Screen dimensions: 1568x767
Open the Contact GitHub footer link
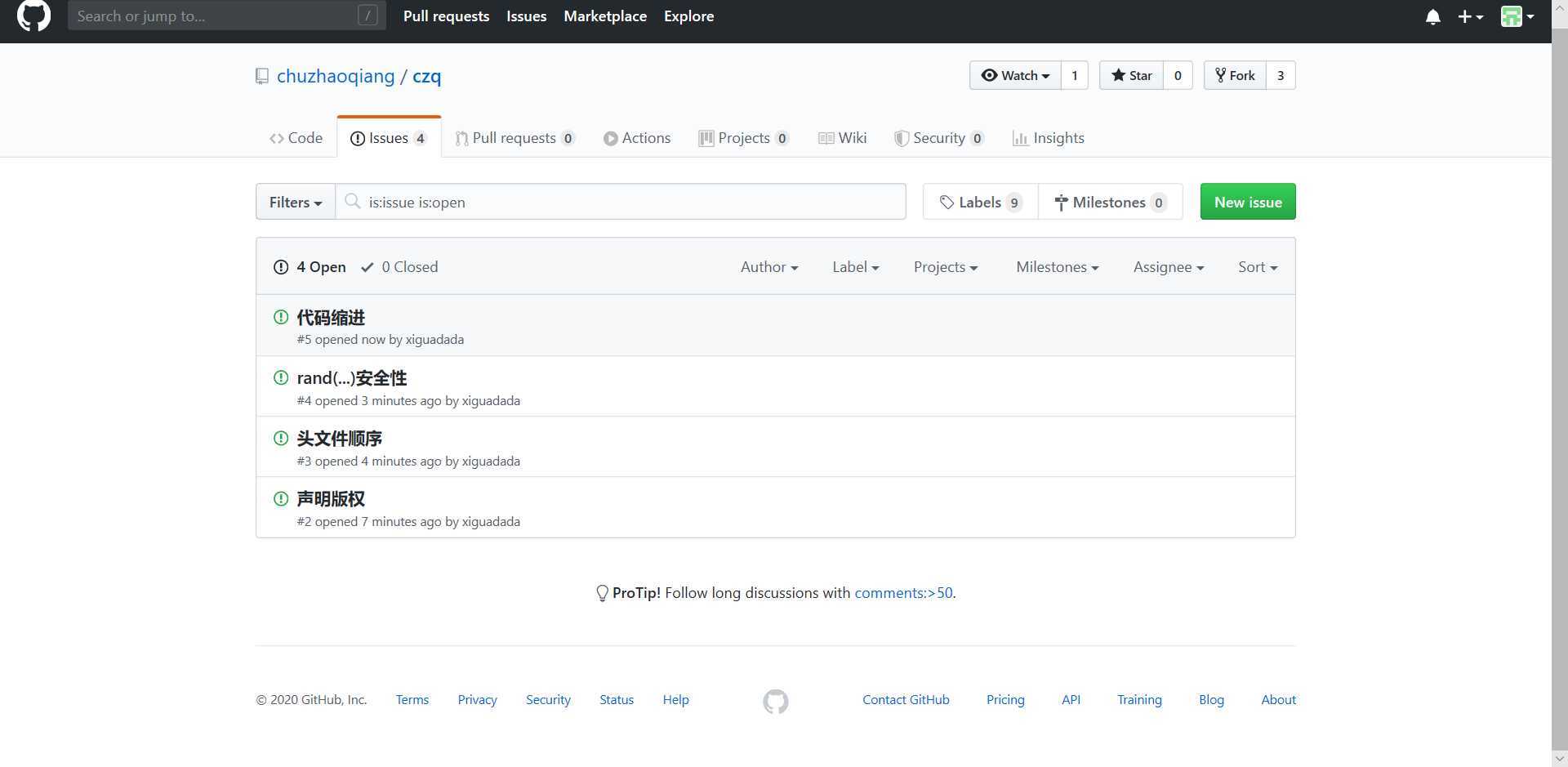tap(906, 700)
